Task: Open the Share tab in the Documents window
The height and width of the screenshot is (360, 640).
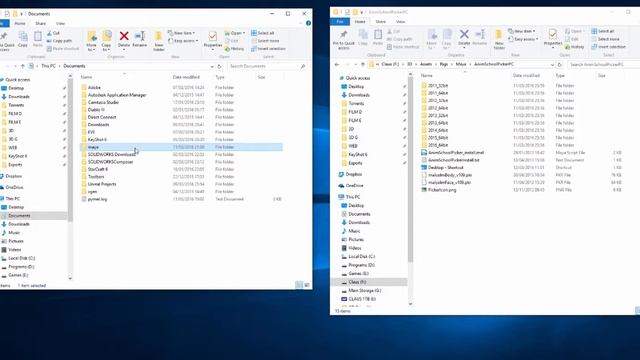Action: [x=40, y=23]
